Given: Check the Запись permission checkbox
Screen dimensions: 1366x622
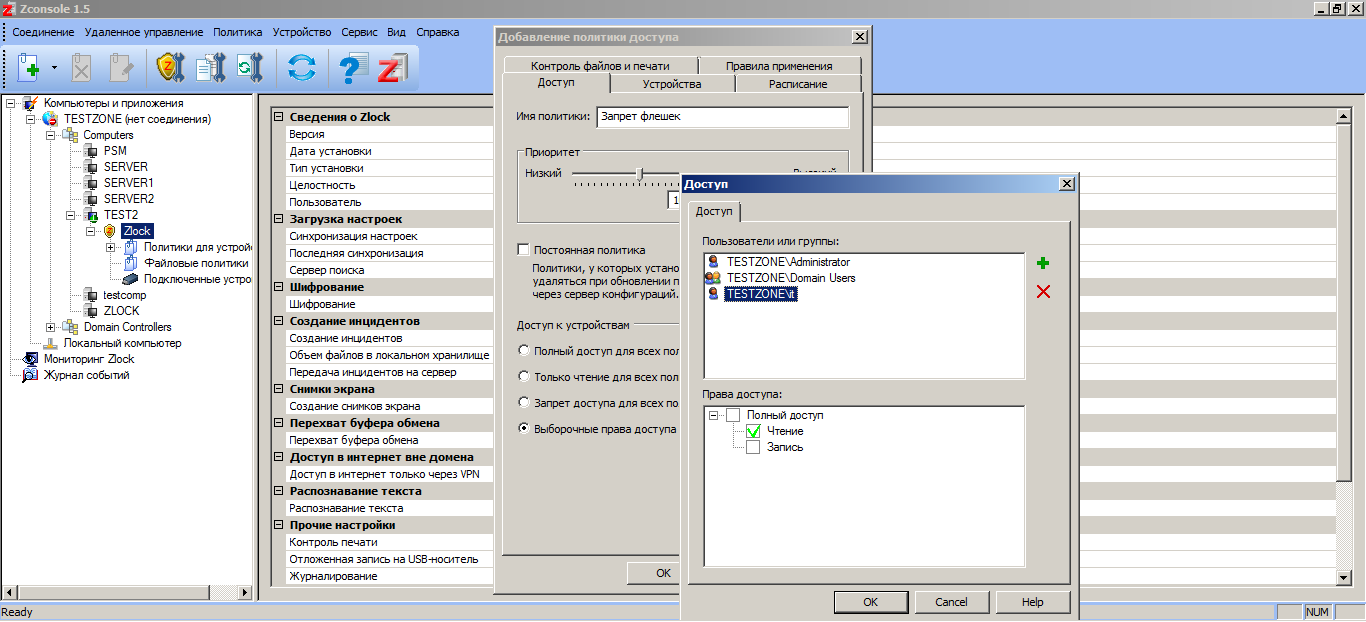Looking at the screenshot, I should coord(753,447).
